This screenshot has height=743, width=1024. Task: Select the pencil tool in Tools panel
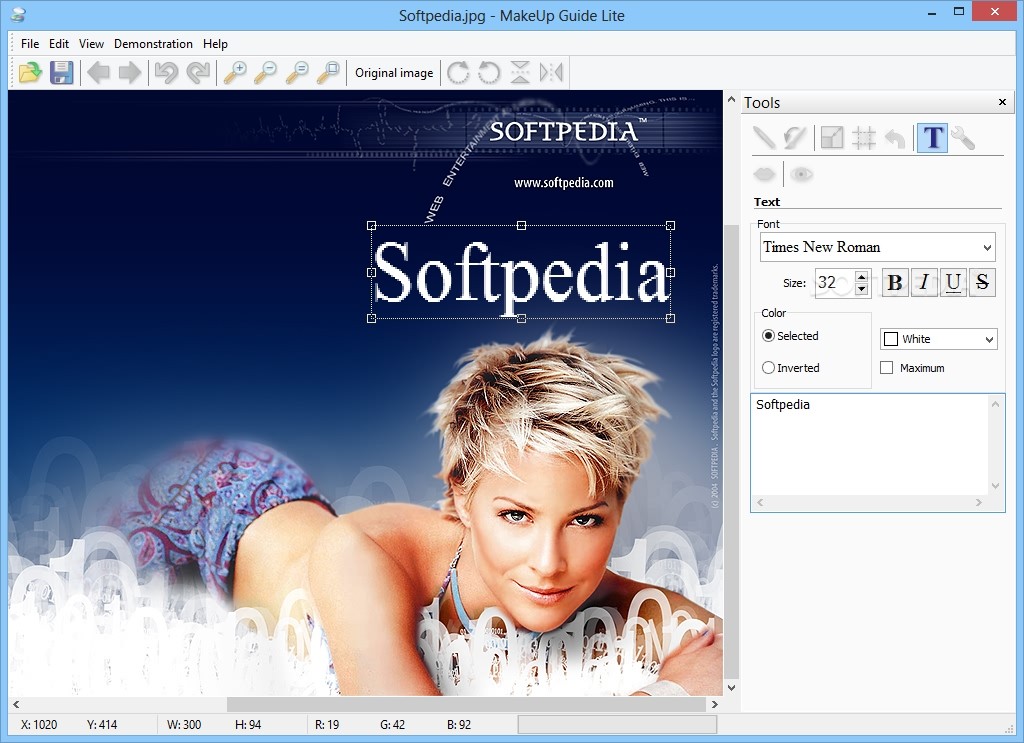coord(763,138)
